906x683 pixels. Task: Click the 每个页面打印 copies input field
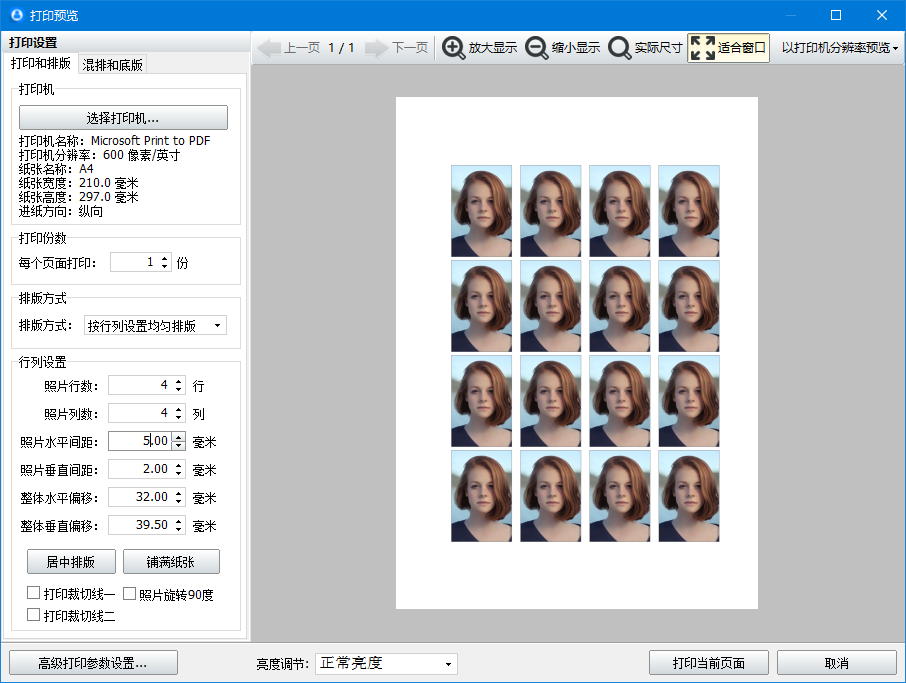(x=135, y=262)
